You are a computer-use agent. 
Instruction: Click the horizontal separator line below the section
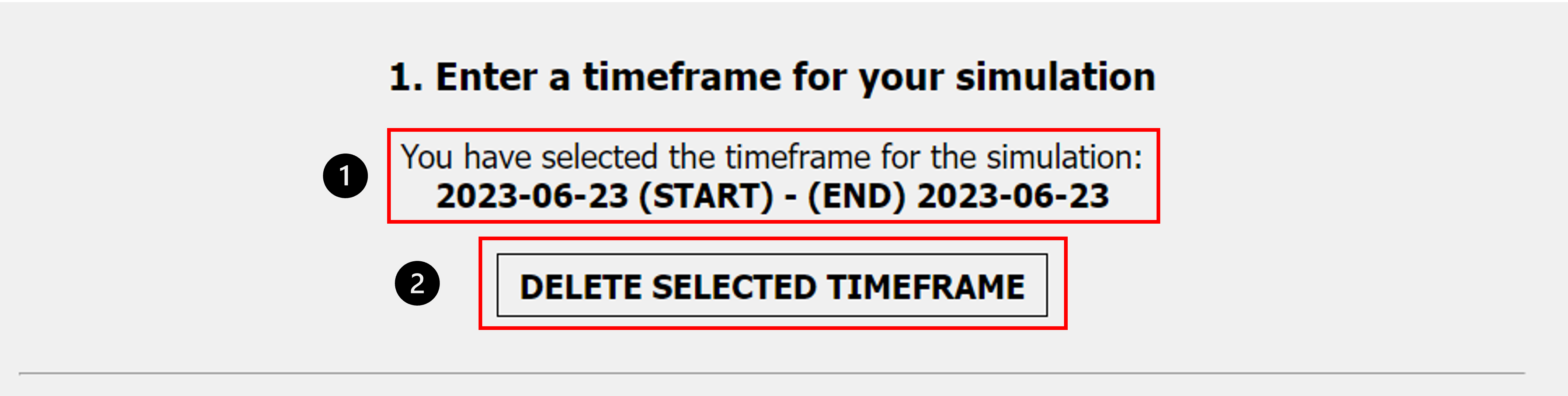point(771,372)
